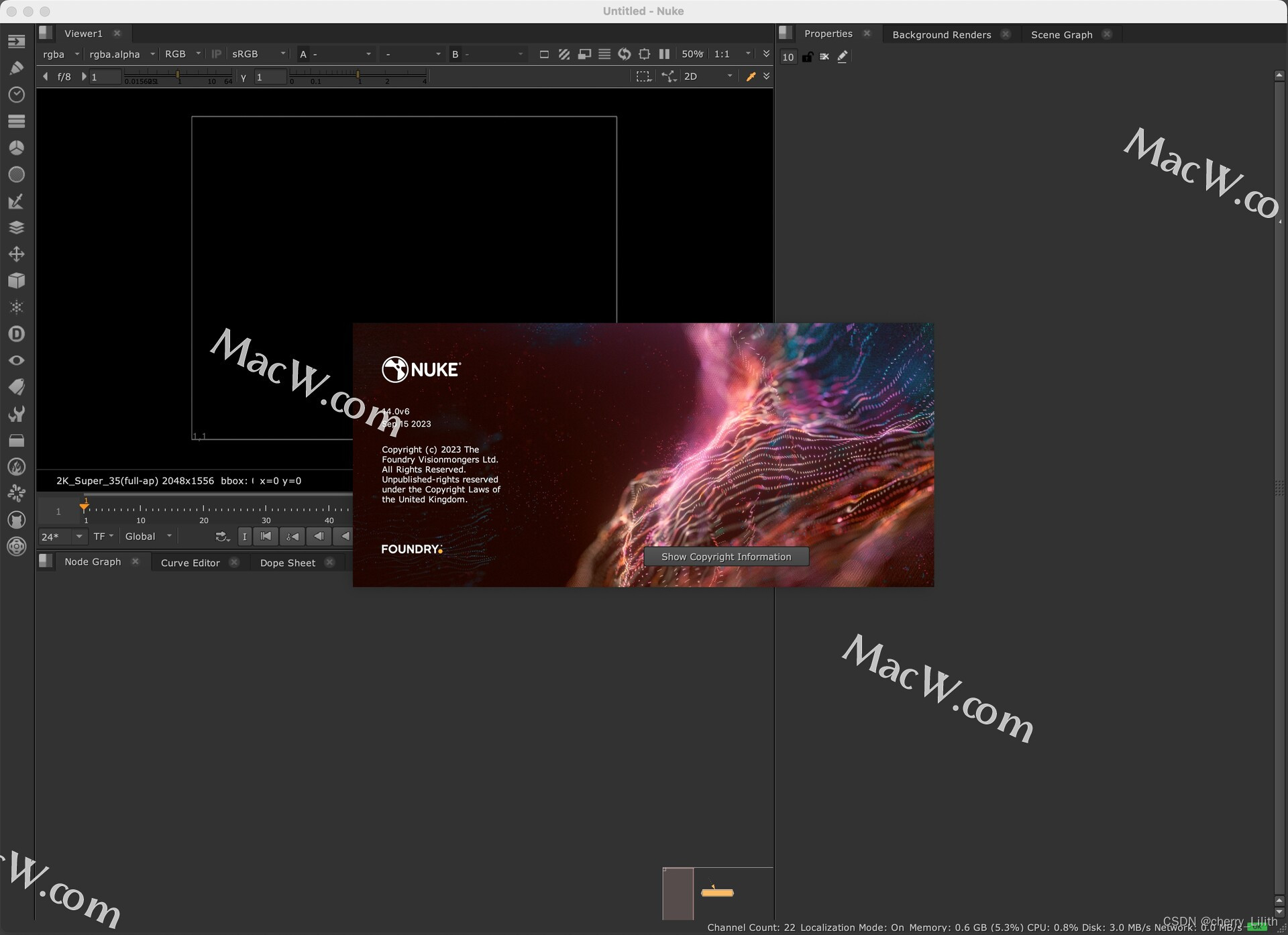Toggle the clipping warning rectangle icon
This screenshot has height=935, width=1288.
click(544, 54)
